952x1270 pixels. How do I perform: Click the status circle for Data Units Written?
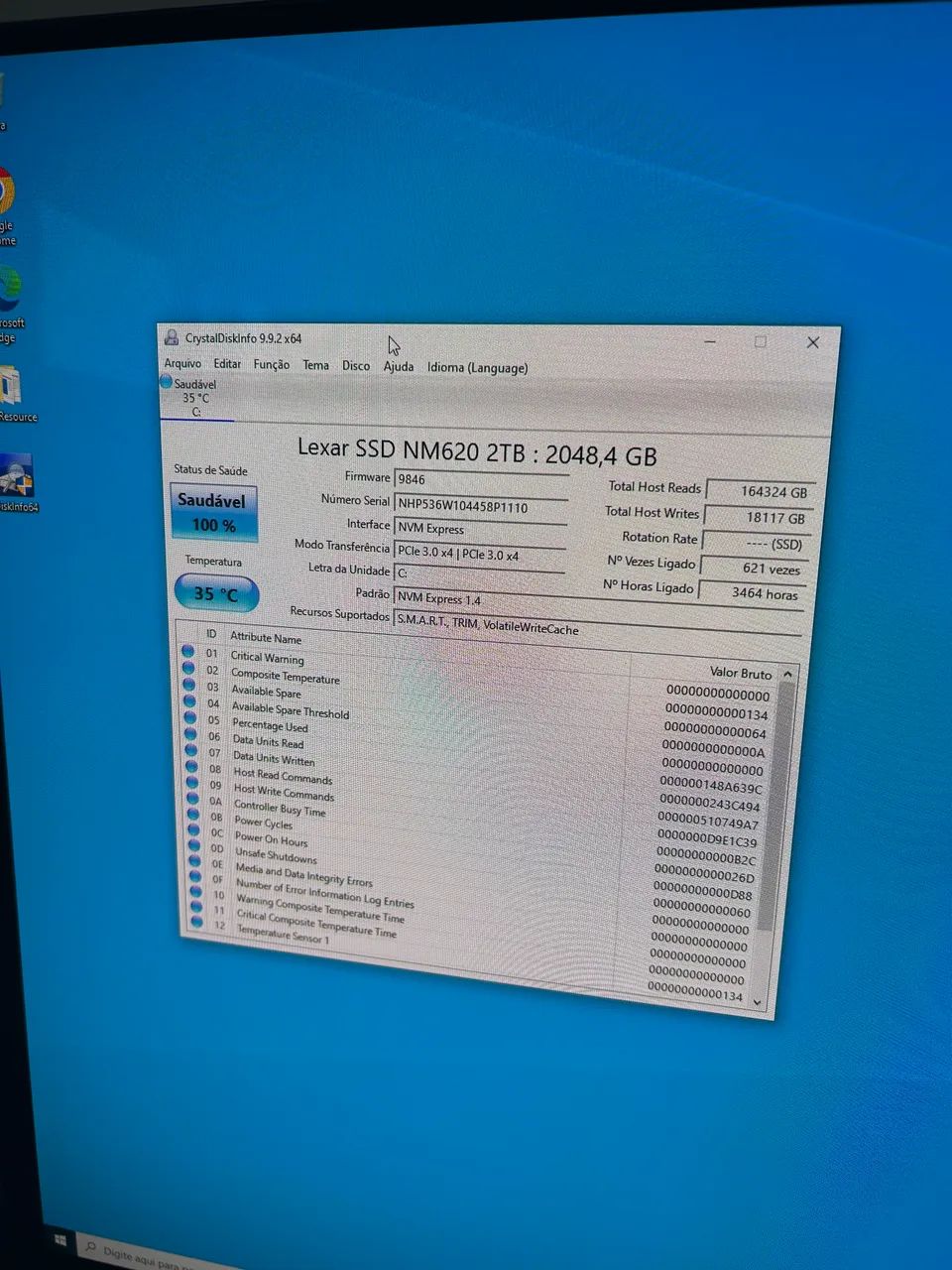pyautogui.click(x=191, y=751)
